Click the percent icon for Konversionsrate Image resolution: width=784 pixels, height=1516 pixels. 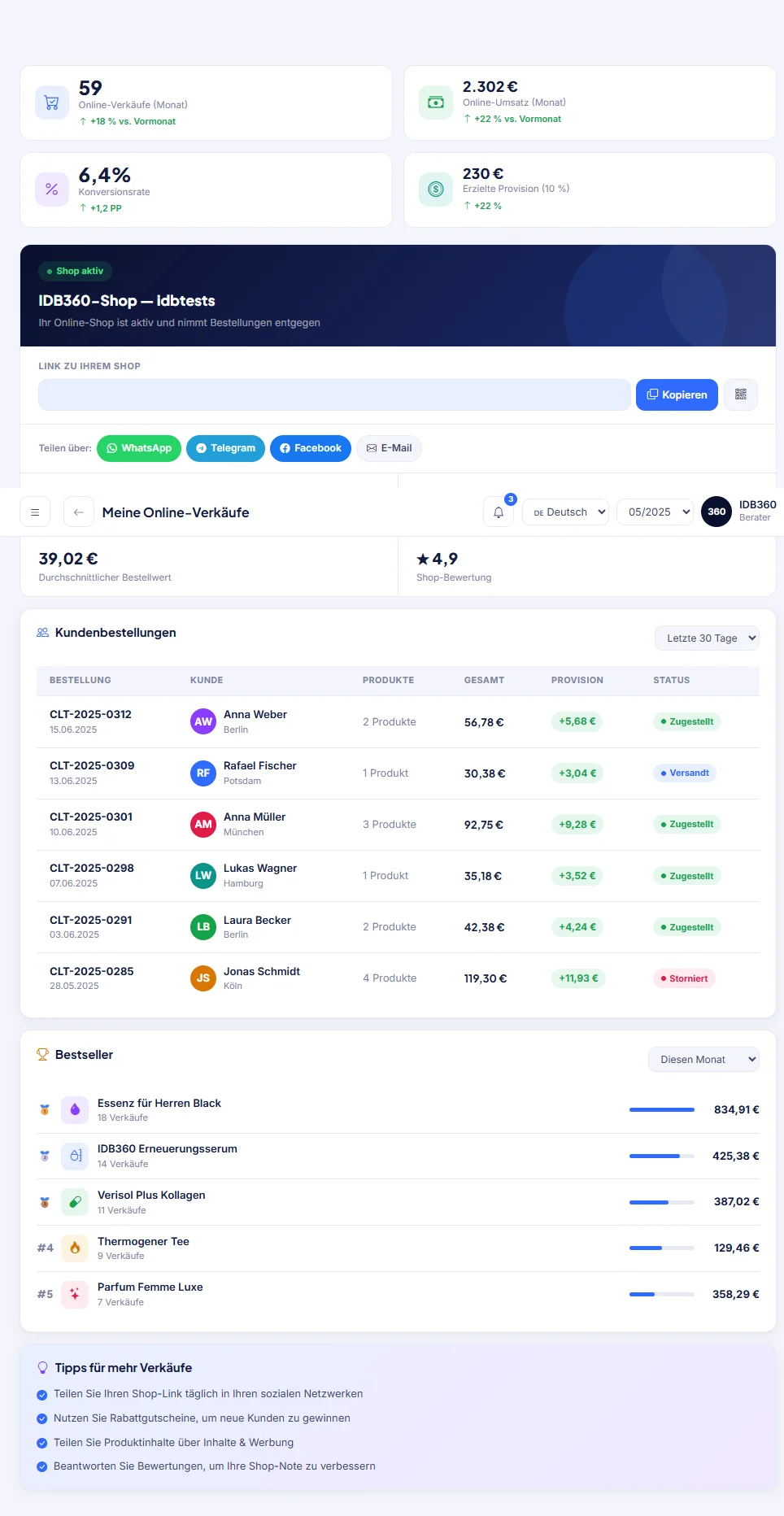(x=52, y=189)
